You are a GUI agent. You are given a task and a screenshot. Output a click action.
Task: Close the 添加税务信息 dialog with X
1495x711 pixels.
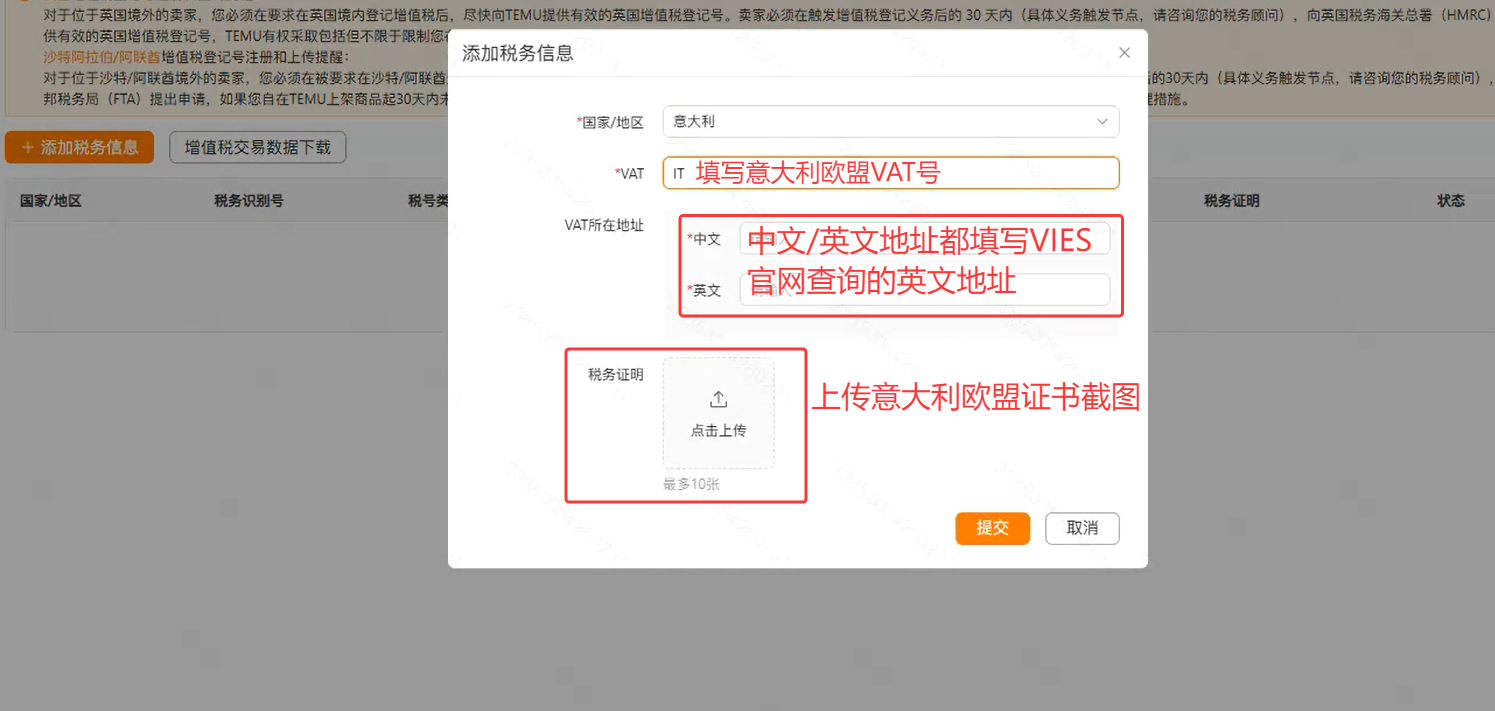click(x=1124, y=53)
